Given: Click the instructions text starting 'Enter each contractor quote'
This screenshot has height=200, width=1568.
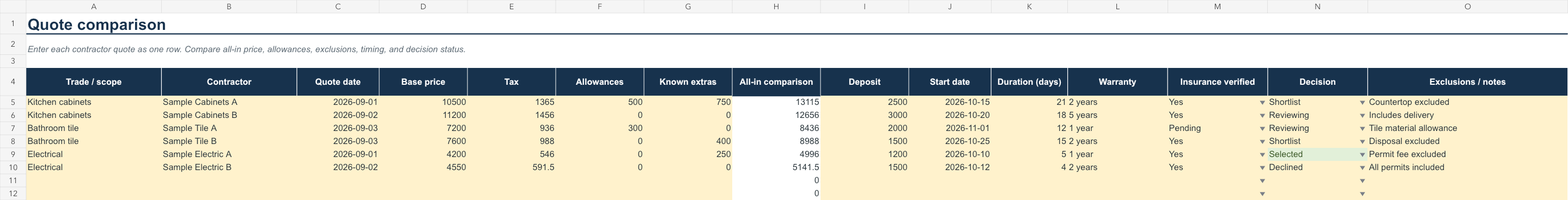Looking at the screenshot, I should 246,49.
